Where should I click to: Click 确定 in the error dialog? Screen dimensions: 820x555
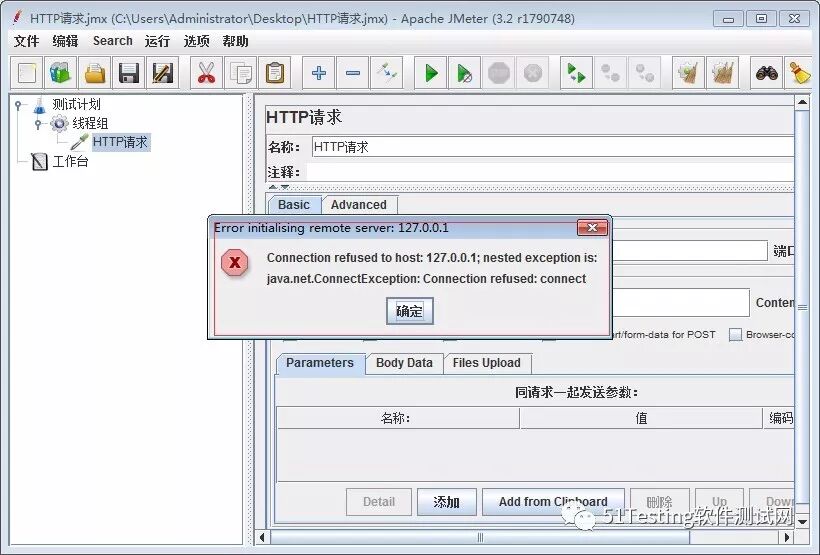409,311
